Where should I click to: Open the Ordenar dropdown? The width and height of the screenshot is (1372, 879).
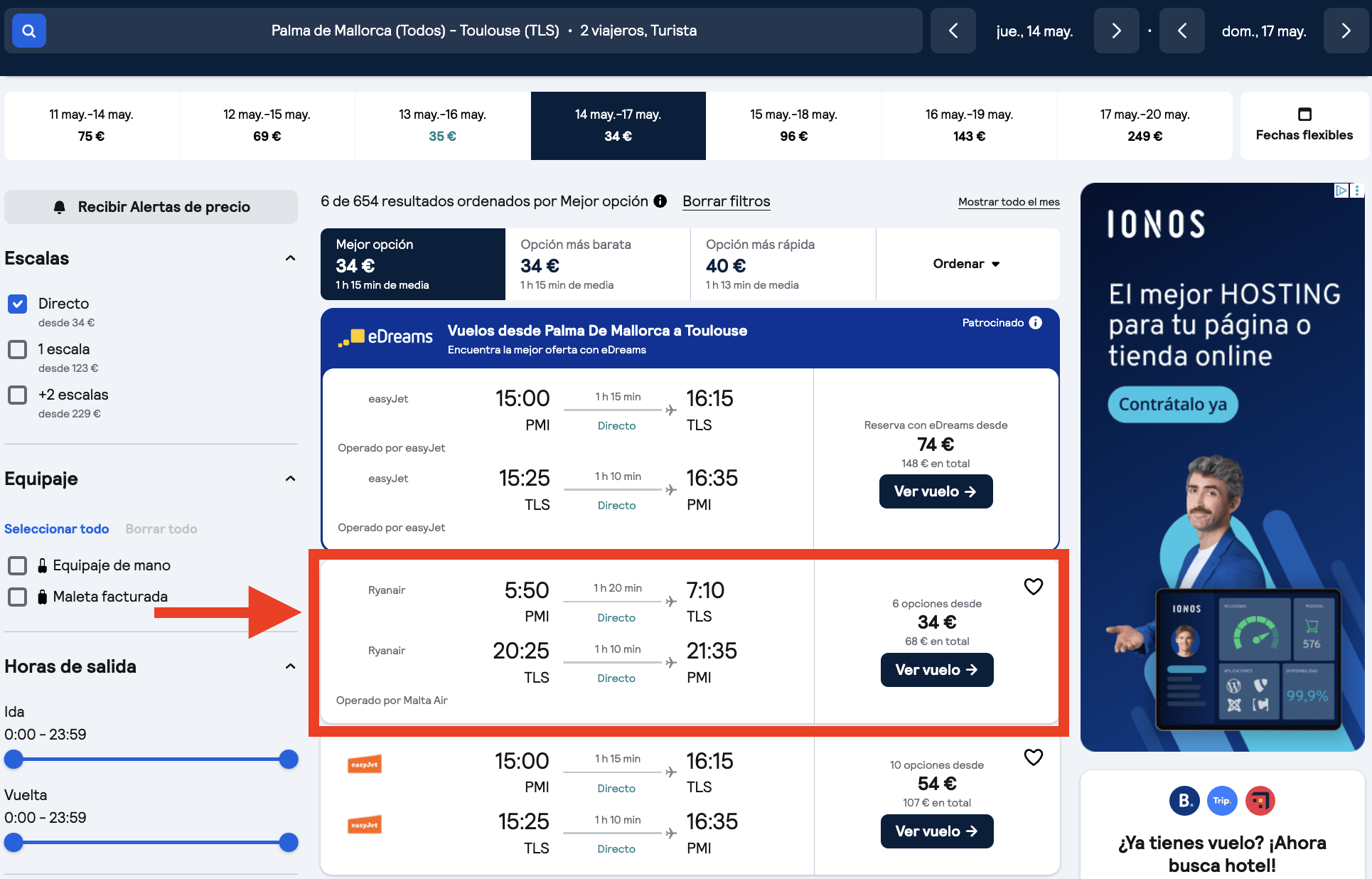point(965,264)
